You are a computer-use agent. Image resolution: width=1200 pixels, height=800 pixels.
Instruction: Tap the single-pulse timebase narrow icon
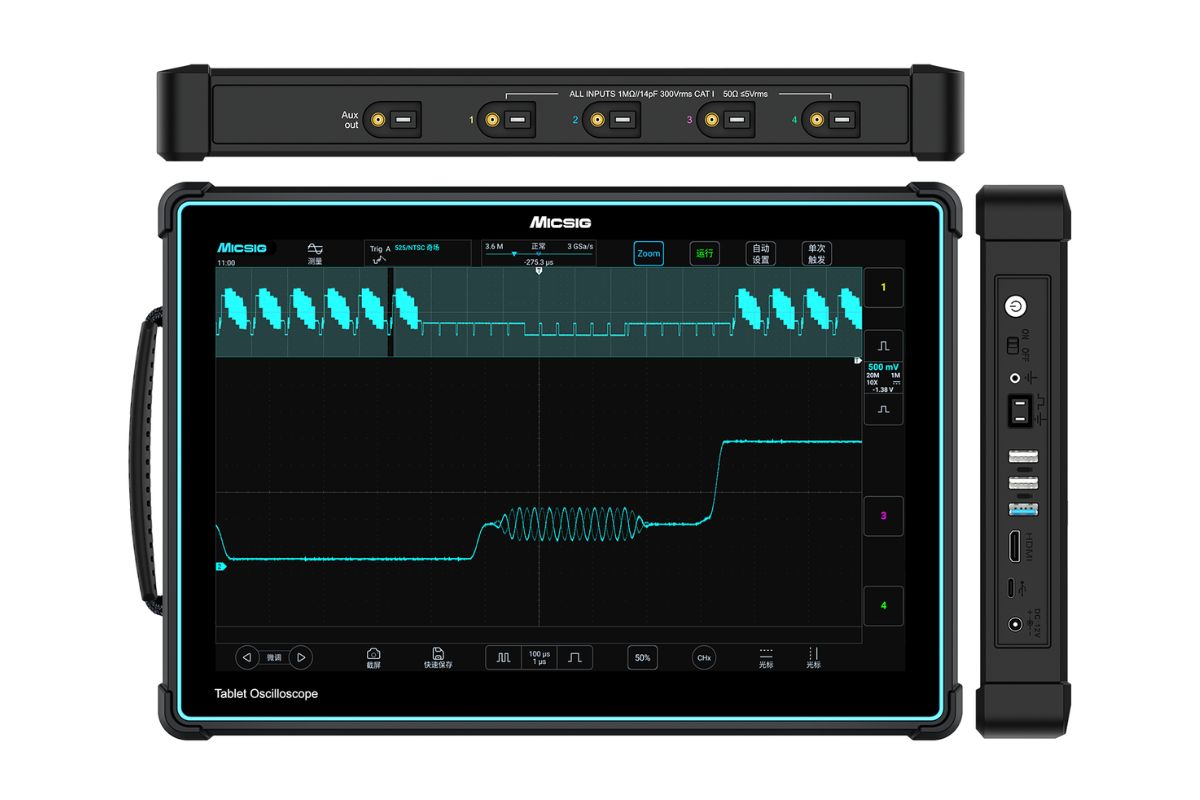click(x=575, y=657)
